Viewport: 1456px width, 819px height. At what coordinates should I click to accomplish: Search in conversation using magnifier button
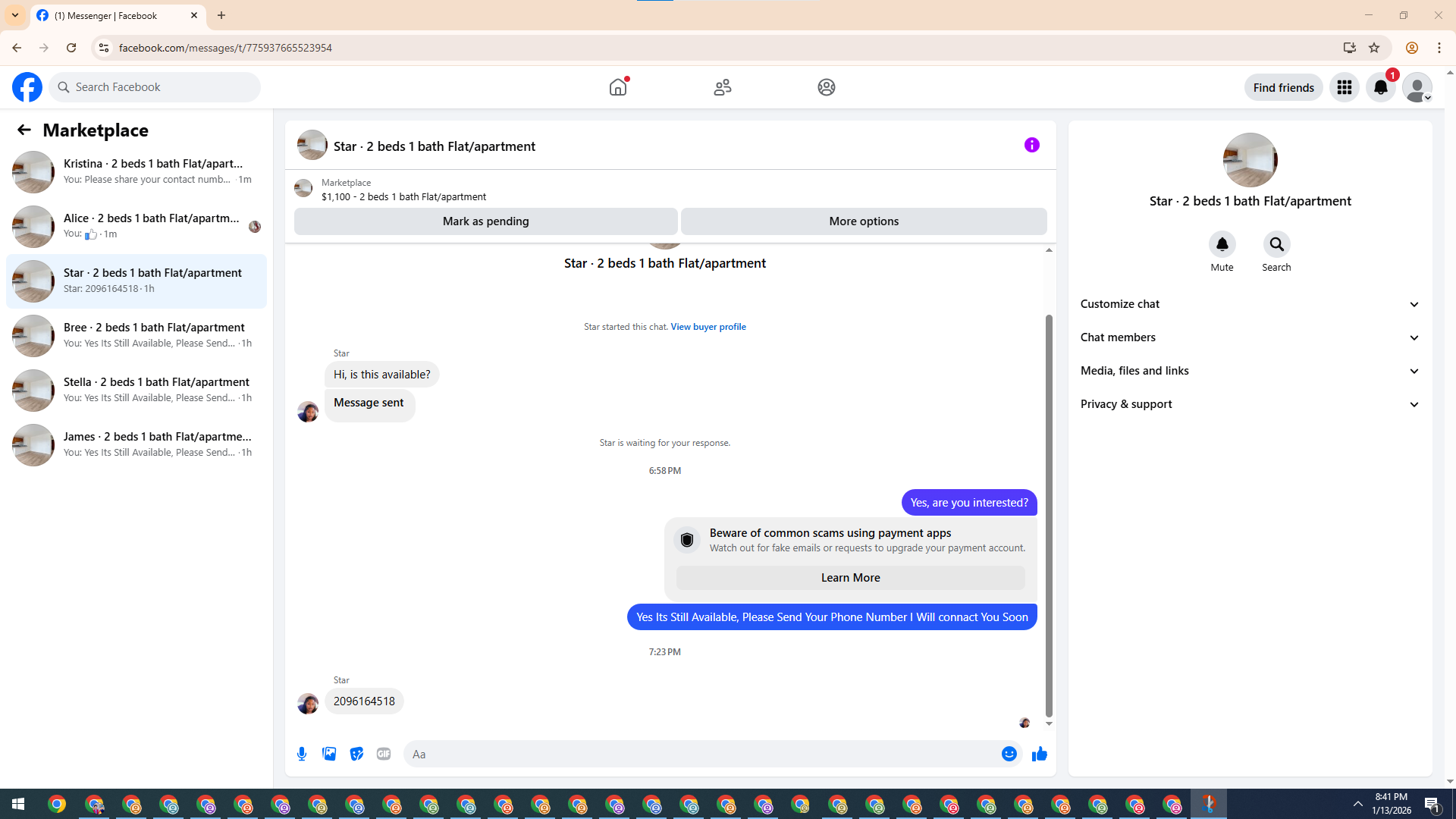click(x=1276, y=245)
